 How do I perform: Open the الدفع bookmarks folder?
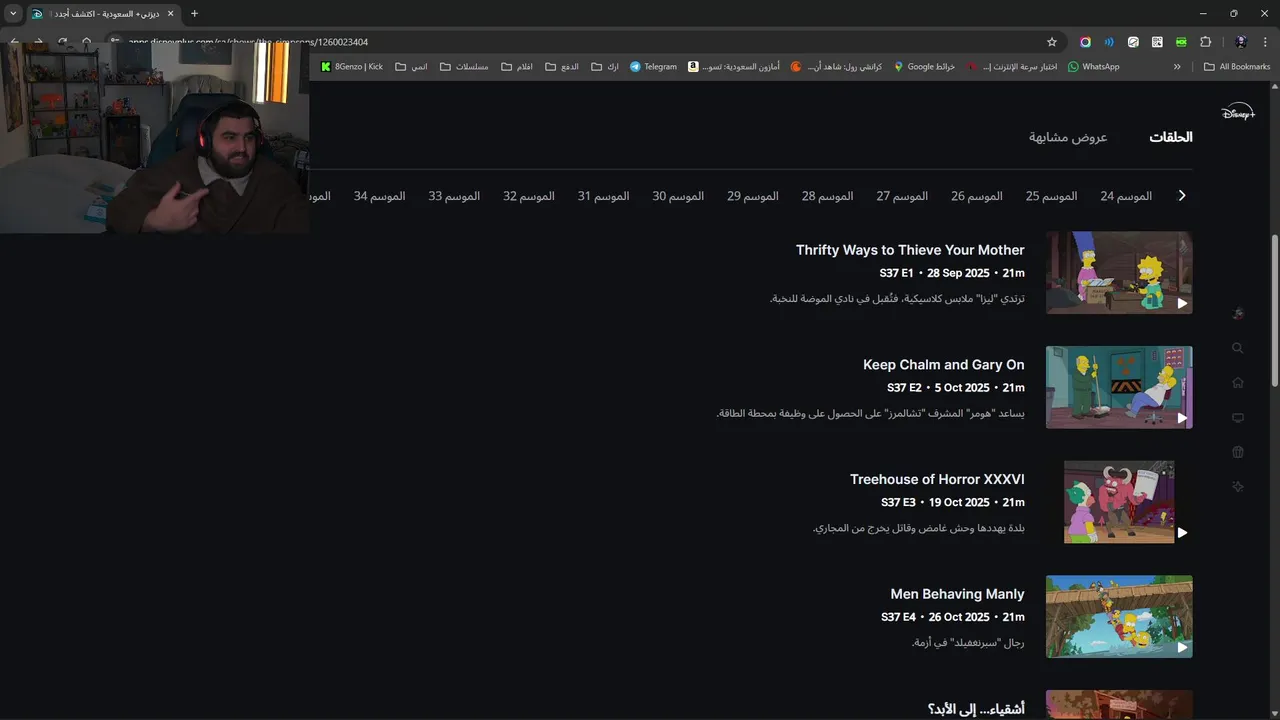pyautogui.click(x=561, y=67)
